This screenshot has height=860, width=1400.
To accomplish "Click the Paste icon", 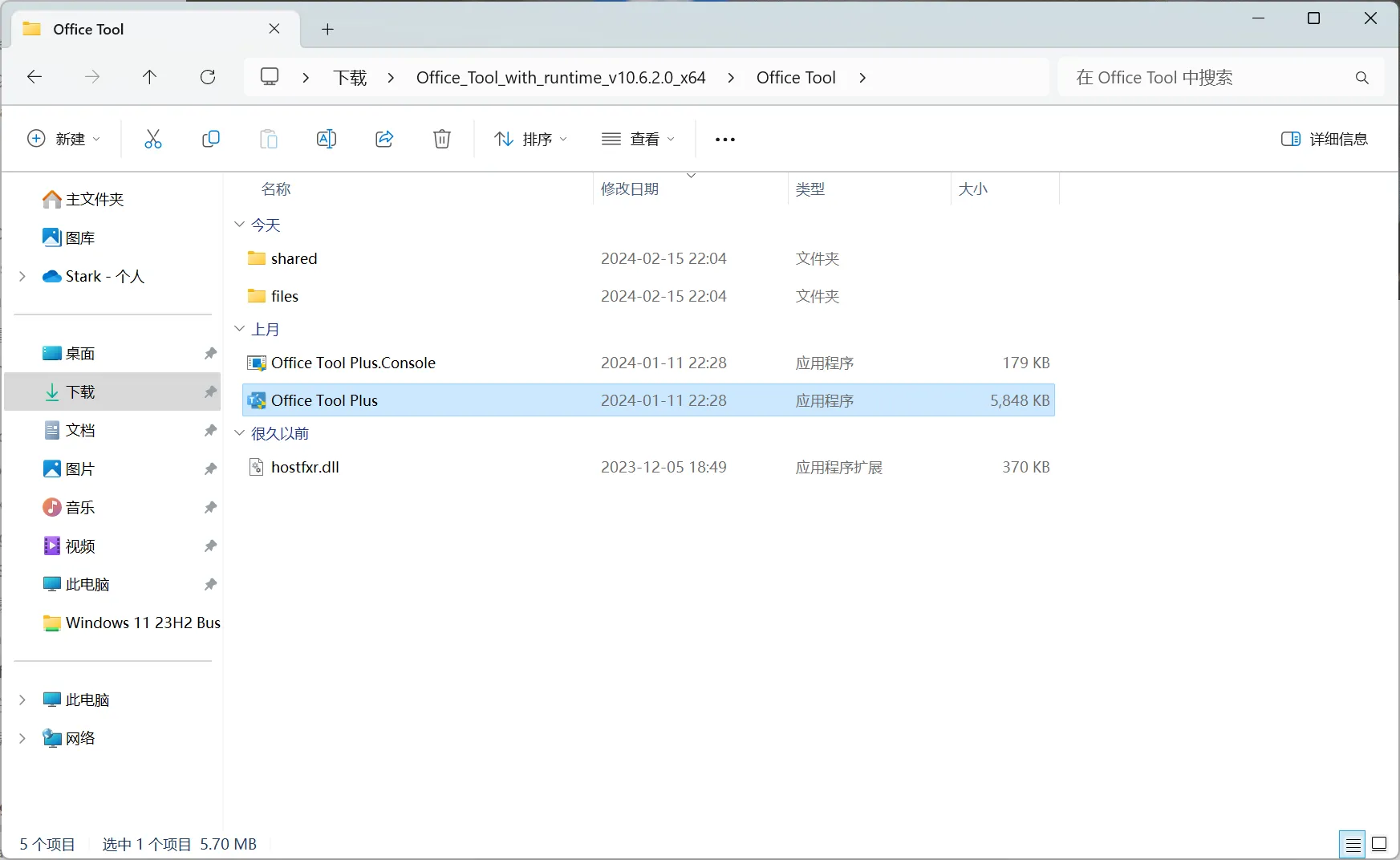I will (269, 139).
